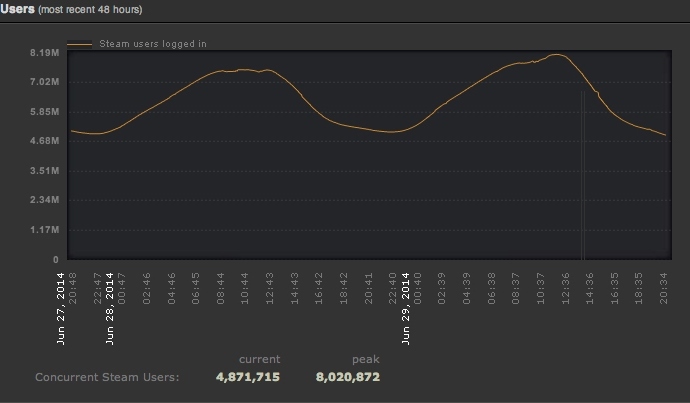The image size is (690, 403).
Task: Select the "(most recent 48 hours)" subtitle
Action: 90,9
